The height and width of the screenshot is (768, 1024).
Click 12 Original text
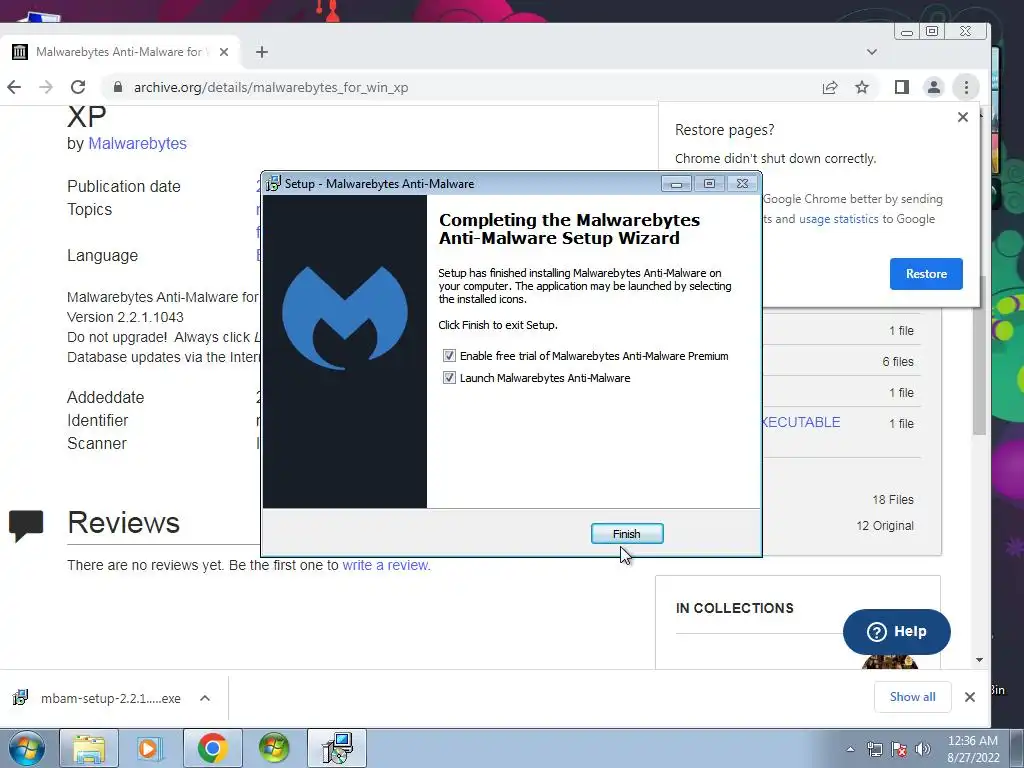[x=885, y=526]
